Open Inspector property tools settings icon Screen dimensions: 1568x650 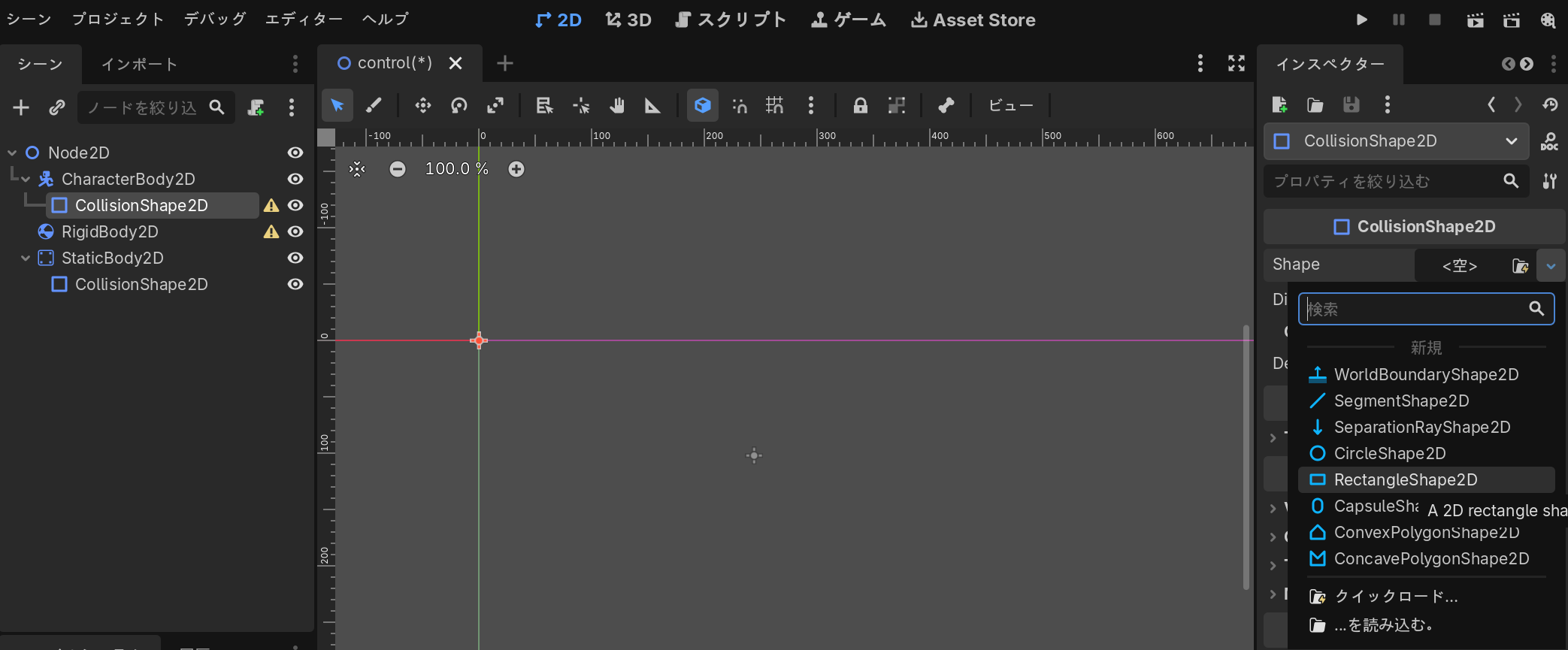click(x=1550, y=181)
